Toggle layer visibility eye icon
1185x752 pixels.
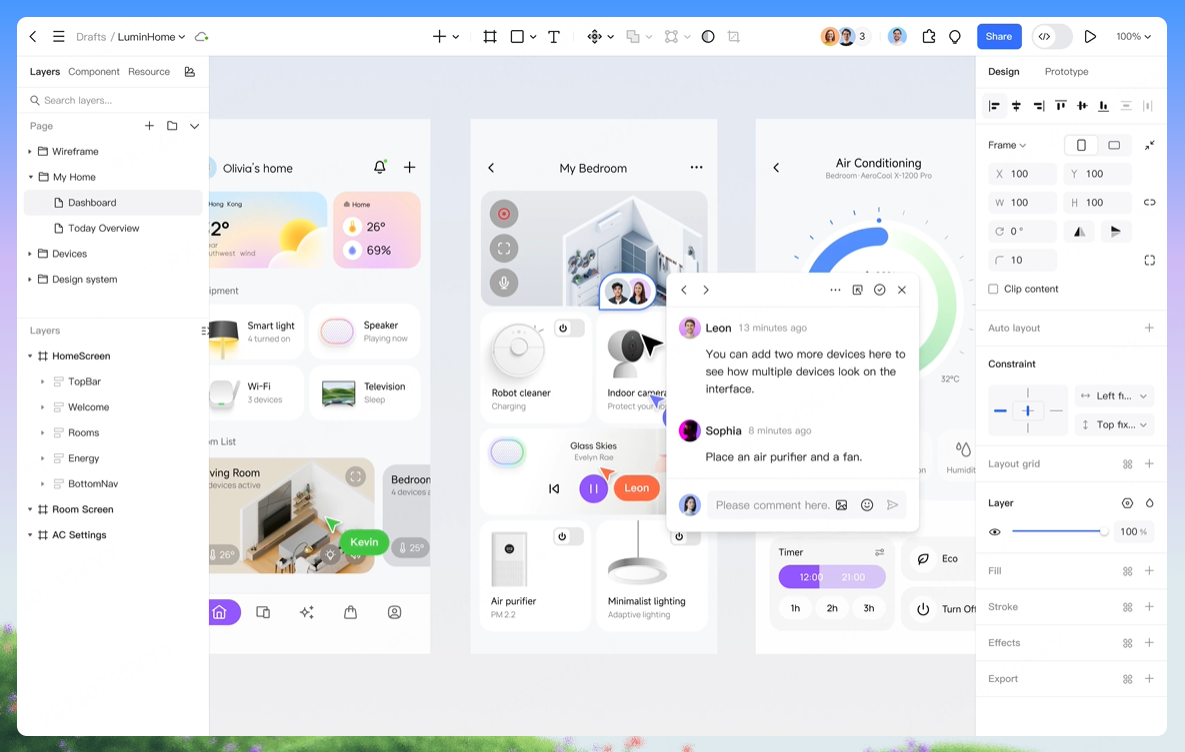[x=995, y=532]
